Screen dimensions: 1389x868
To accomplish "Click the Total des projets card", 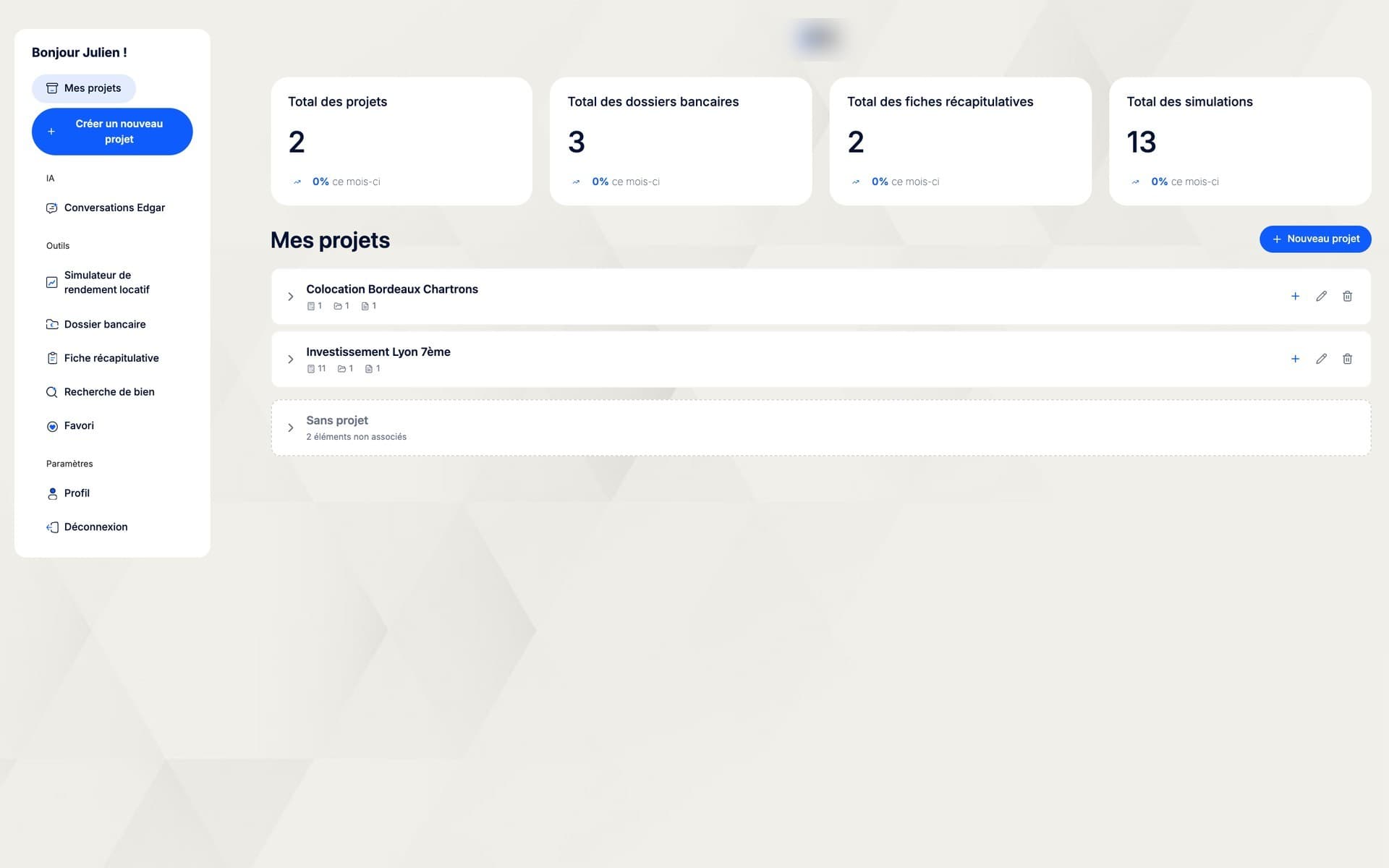I will (x=402, y=141).
